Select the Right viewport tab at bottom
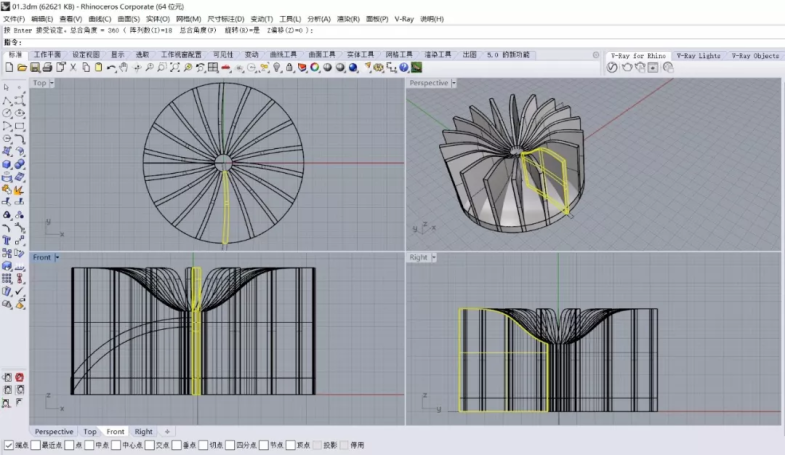785x455 pixels. (x=144, y=432)
